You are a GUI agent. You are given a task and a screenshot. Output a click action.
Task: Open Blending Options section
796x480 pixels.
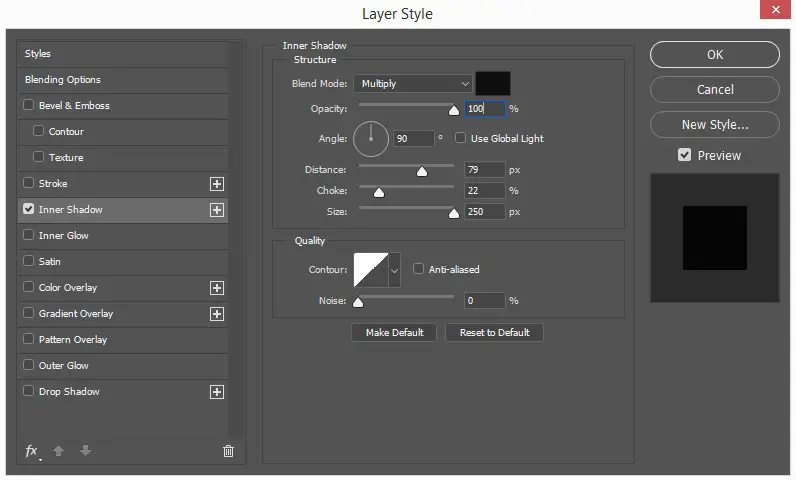tap(122, 80)
